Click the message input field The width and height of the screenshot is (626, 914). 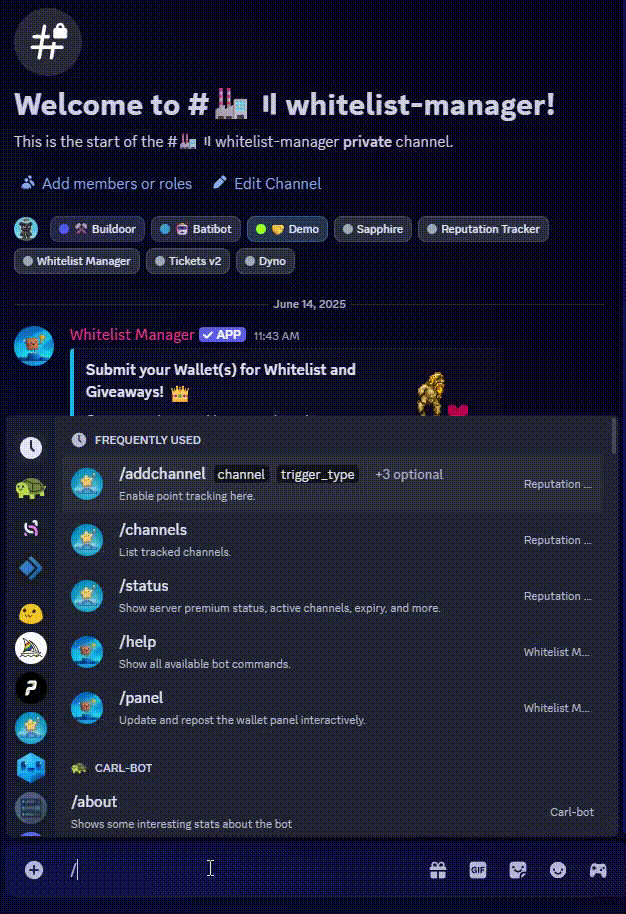point(245,870)
